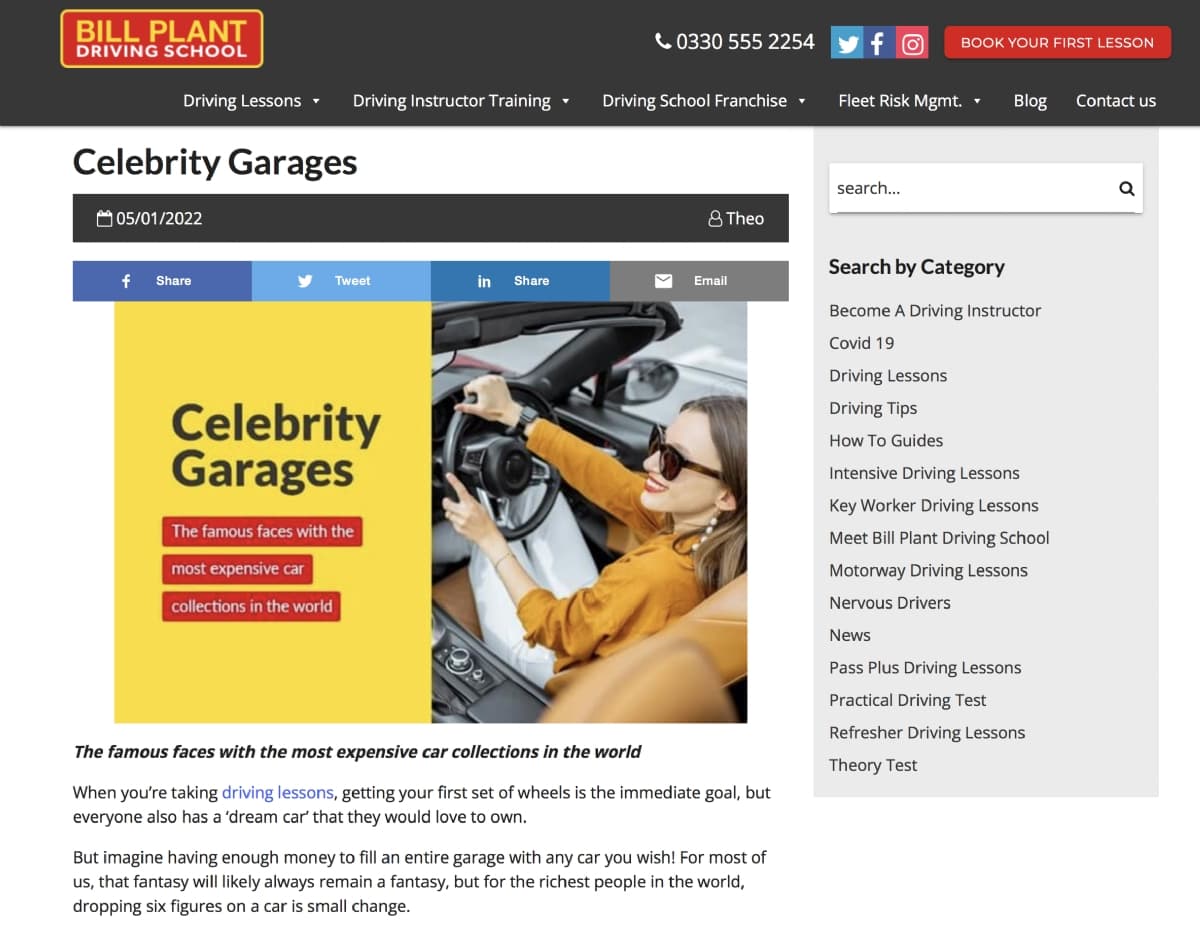Screen dimensions: 1200x929
Task: Expand the Driving School Franchise menu
Action: point(704,101)
